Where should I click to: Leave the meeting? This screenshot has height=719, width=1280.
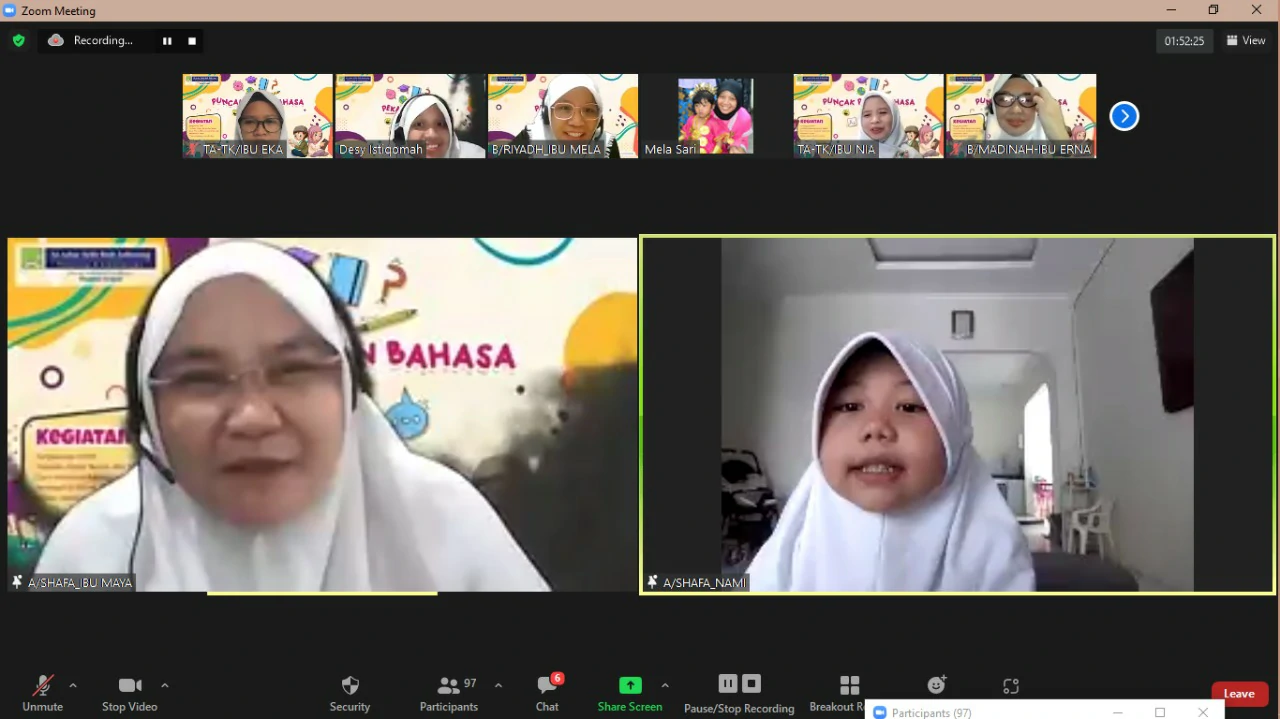click(1239, 694)
